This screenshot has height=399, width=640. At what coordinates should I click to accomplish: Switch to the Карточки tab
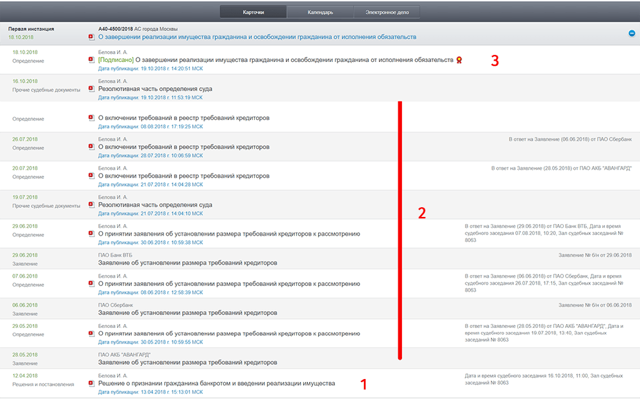[x=253, y=12]
